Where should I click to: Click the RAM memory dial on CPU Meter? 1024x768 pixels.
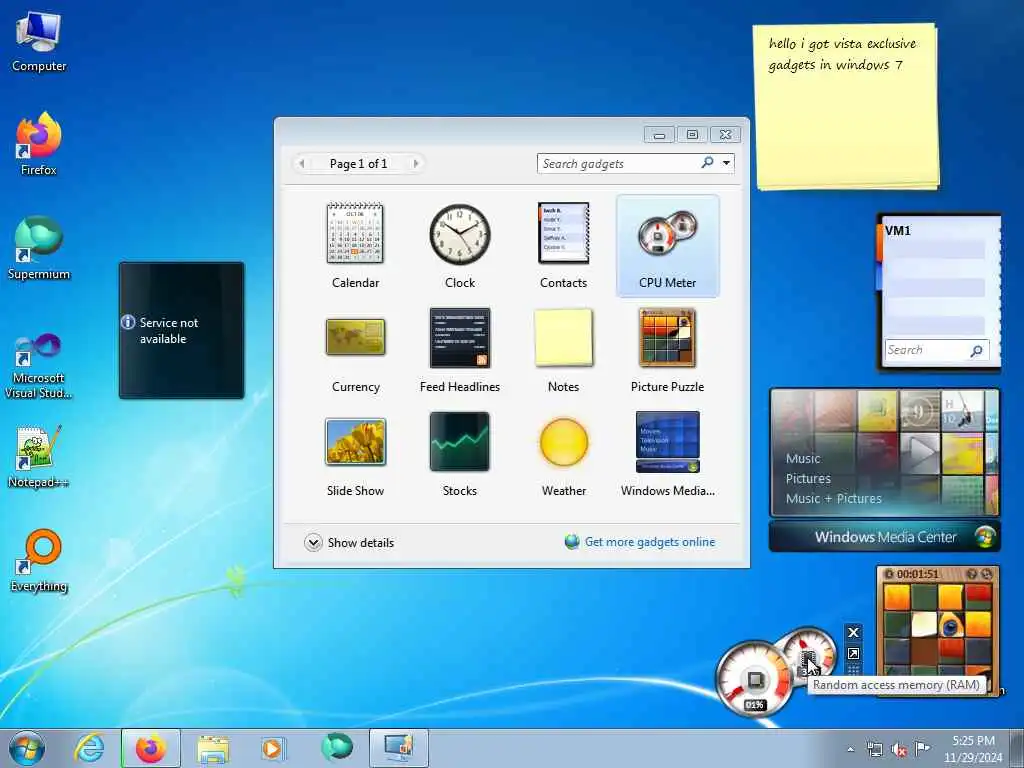[810, 655]
